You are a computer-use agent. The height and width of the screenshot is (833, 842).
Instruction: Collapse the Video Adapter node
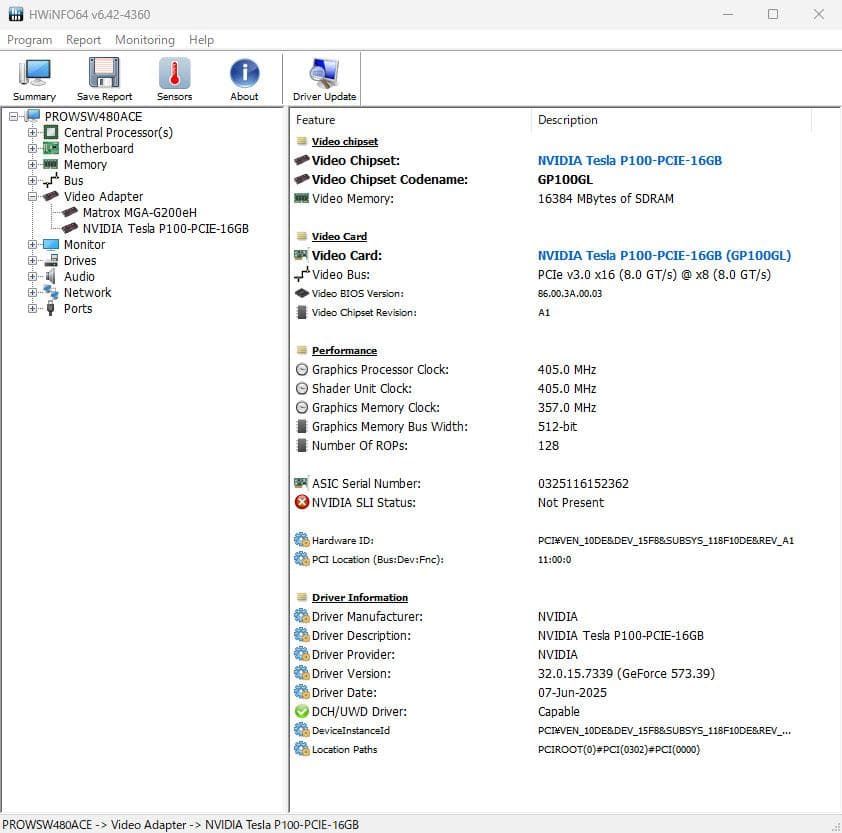33,196
